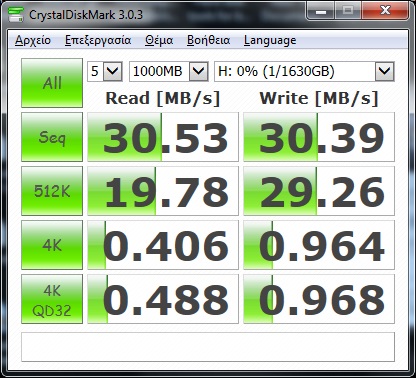
Task: Click the 4K QD32 write result 0.968
Action: tap(319, 299)
